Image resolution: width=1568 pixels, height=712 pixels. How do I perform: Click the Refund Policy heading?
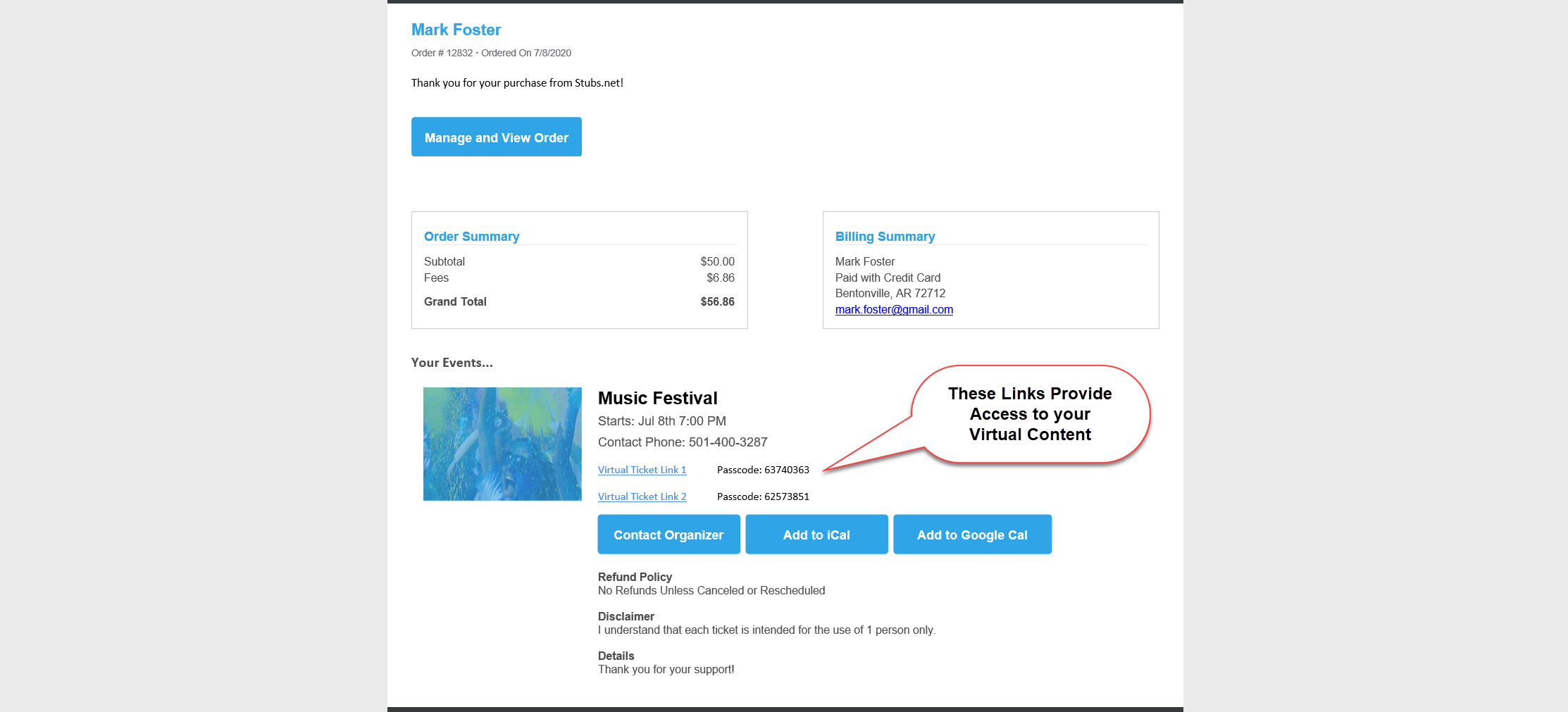pos(635,577)
